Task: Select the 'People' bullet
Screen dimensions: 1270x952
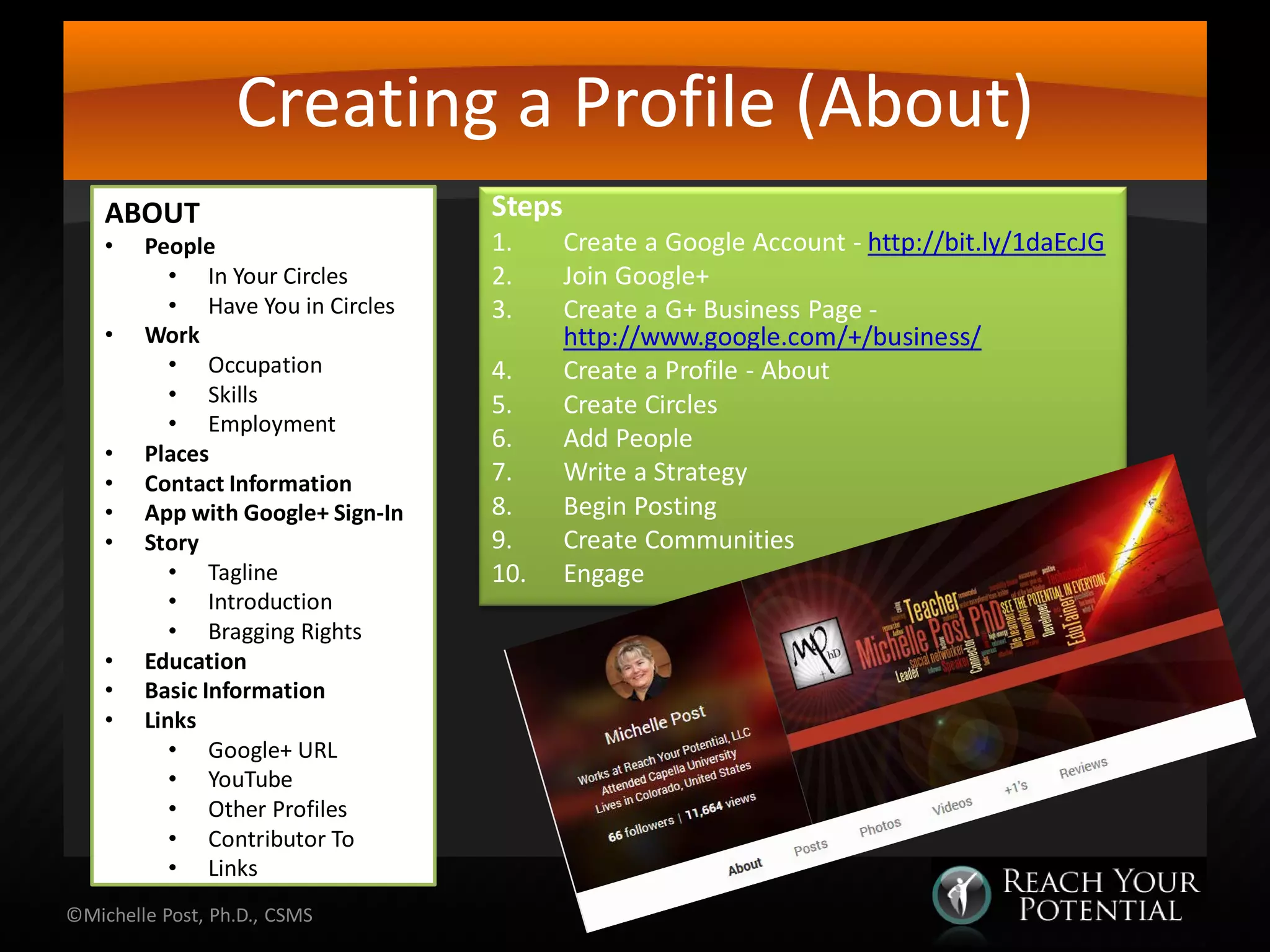Action: coord(180,246)
